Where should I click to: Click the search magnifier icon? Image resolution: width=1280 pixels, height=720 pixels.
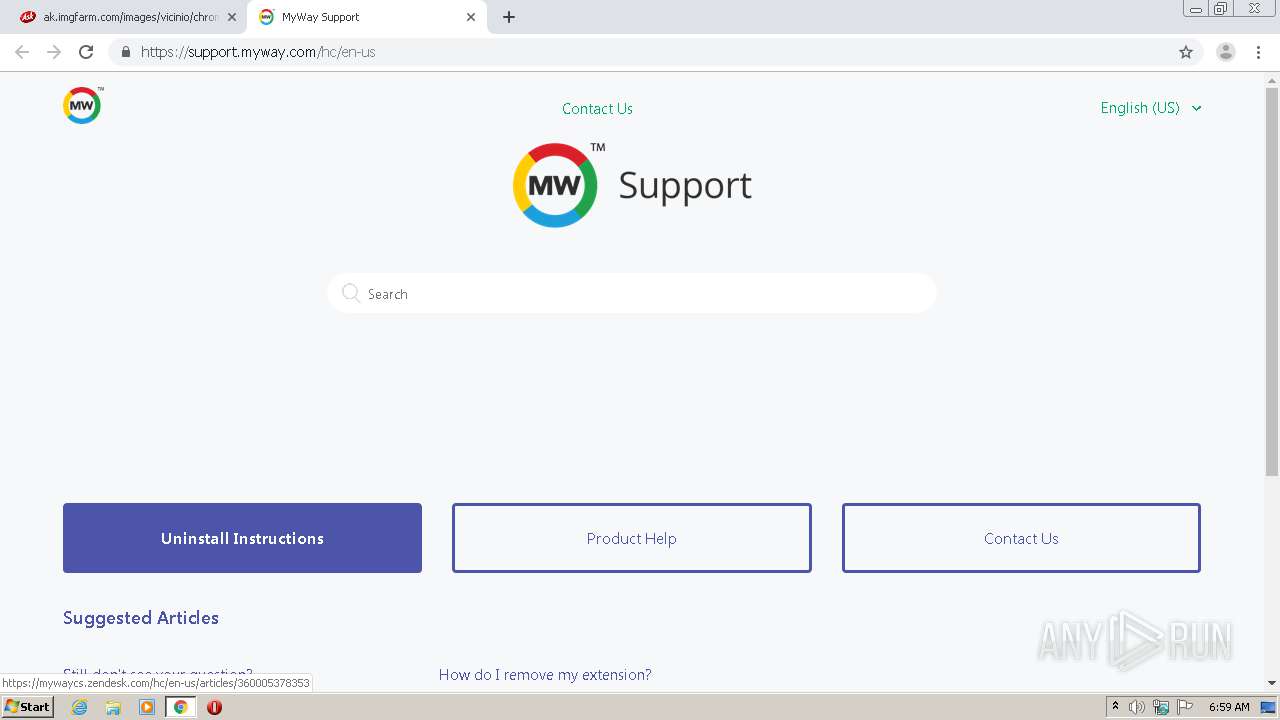pos(351,293)
